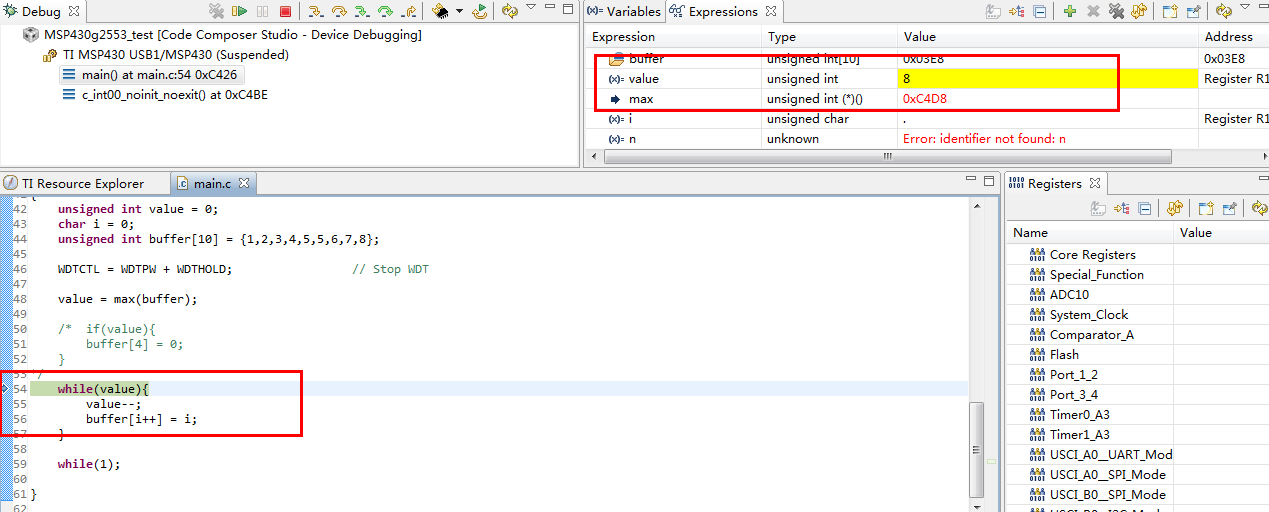Click Remove All Terminated Launches icon
Screen dimensions: 1269x512
coord(216,11)
